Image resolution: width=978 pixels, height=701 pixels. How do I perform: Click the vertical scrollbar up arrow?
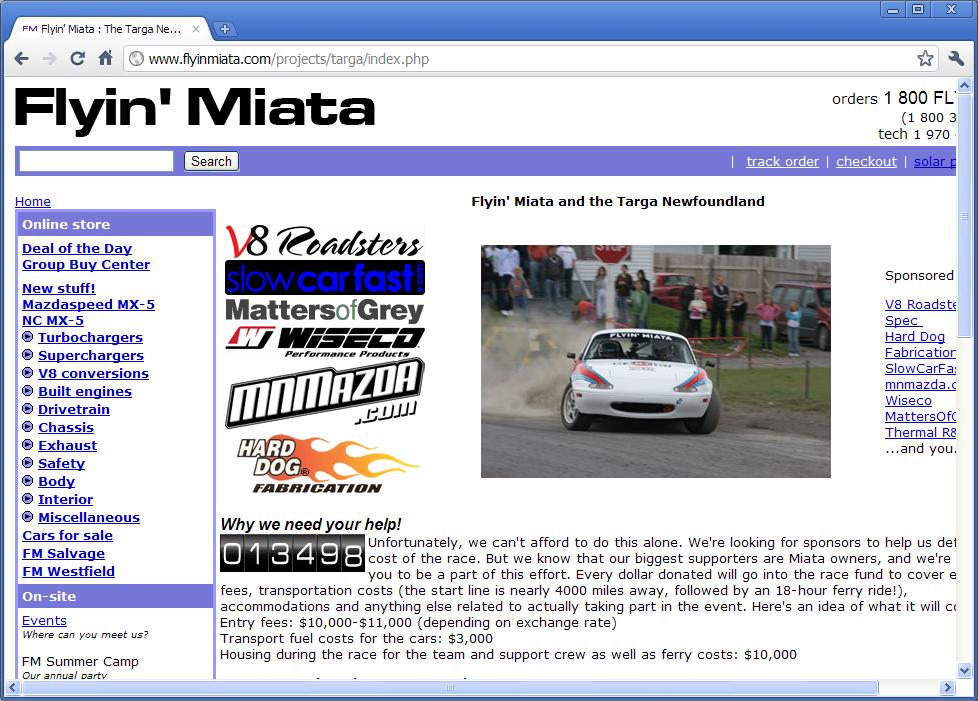964,85
